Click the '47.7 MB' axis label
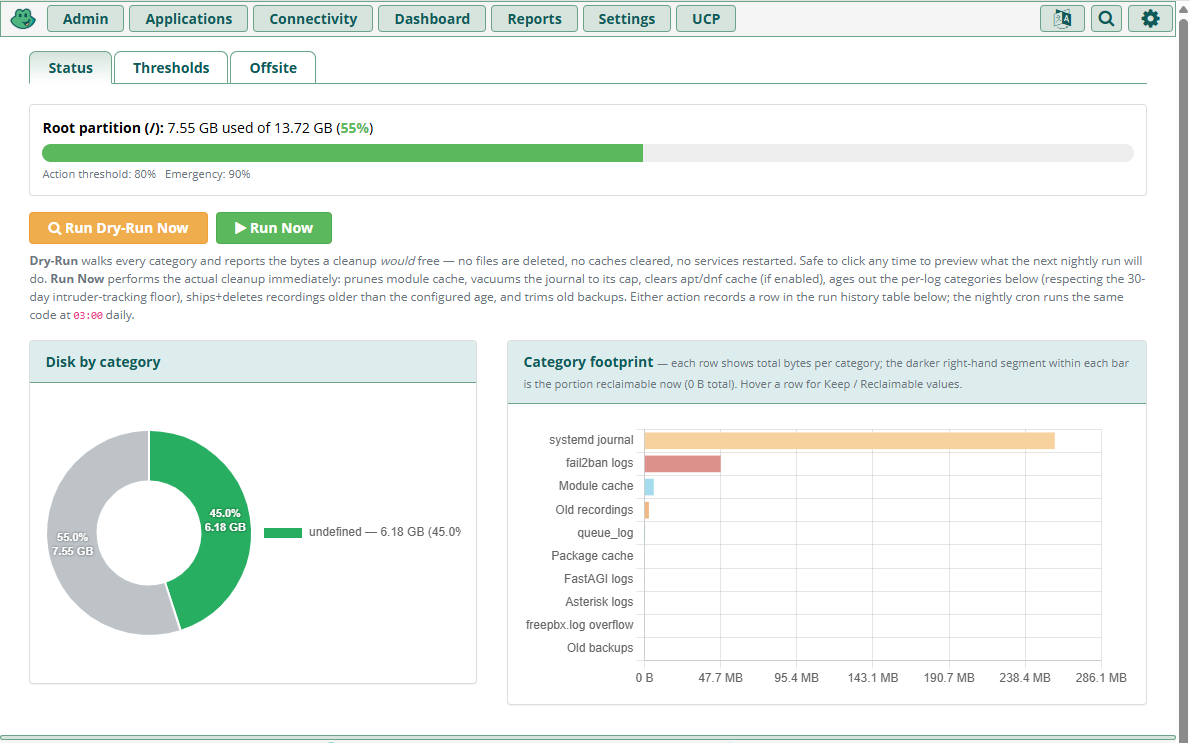1190x743 pixels. [720, 678]
